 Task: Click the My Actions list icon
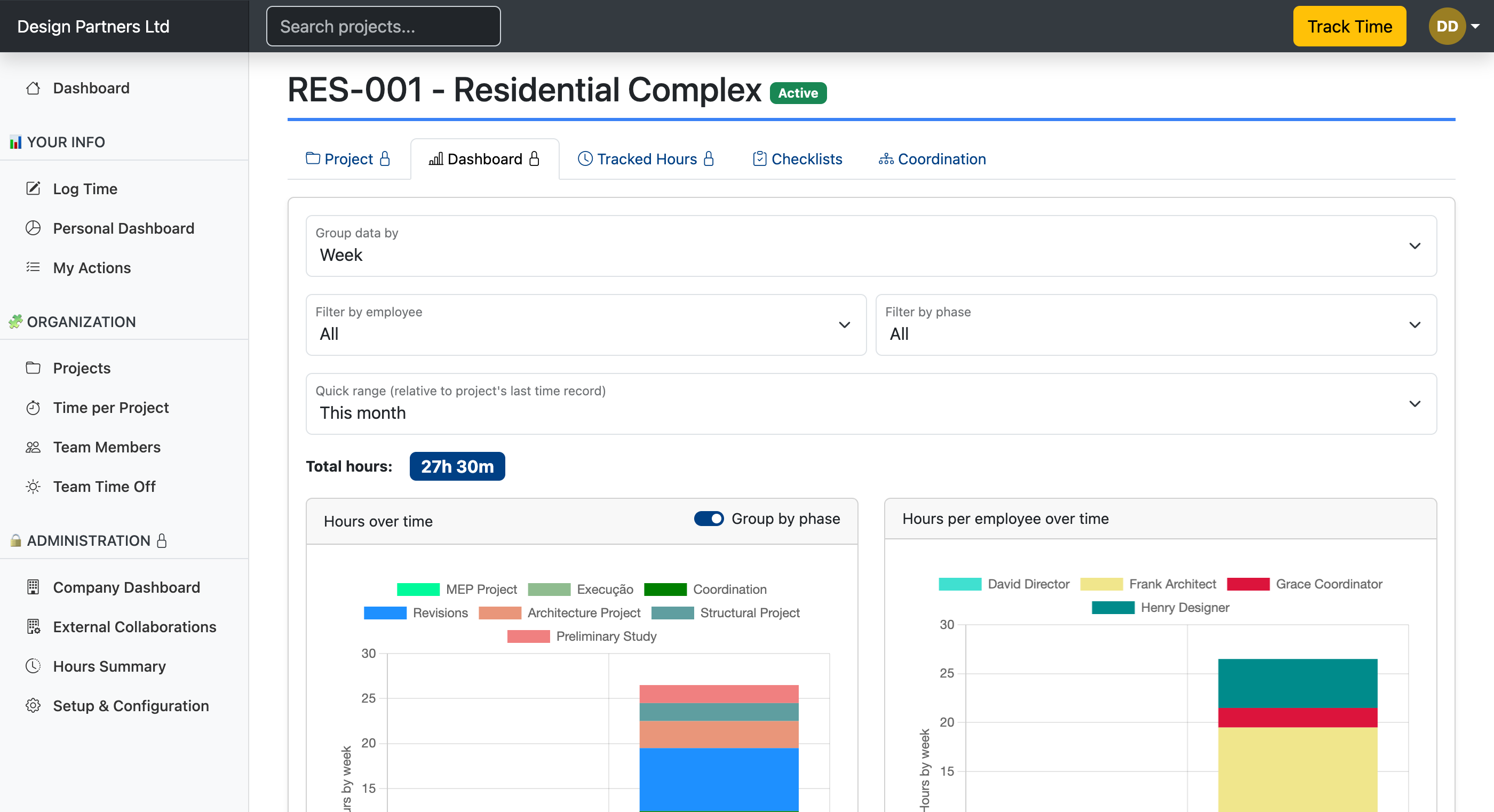[x=33, y=267]
